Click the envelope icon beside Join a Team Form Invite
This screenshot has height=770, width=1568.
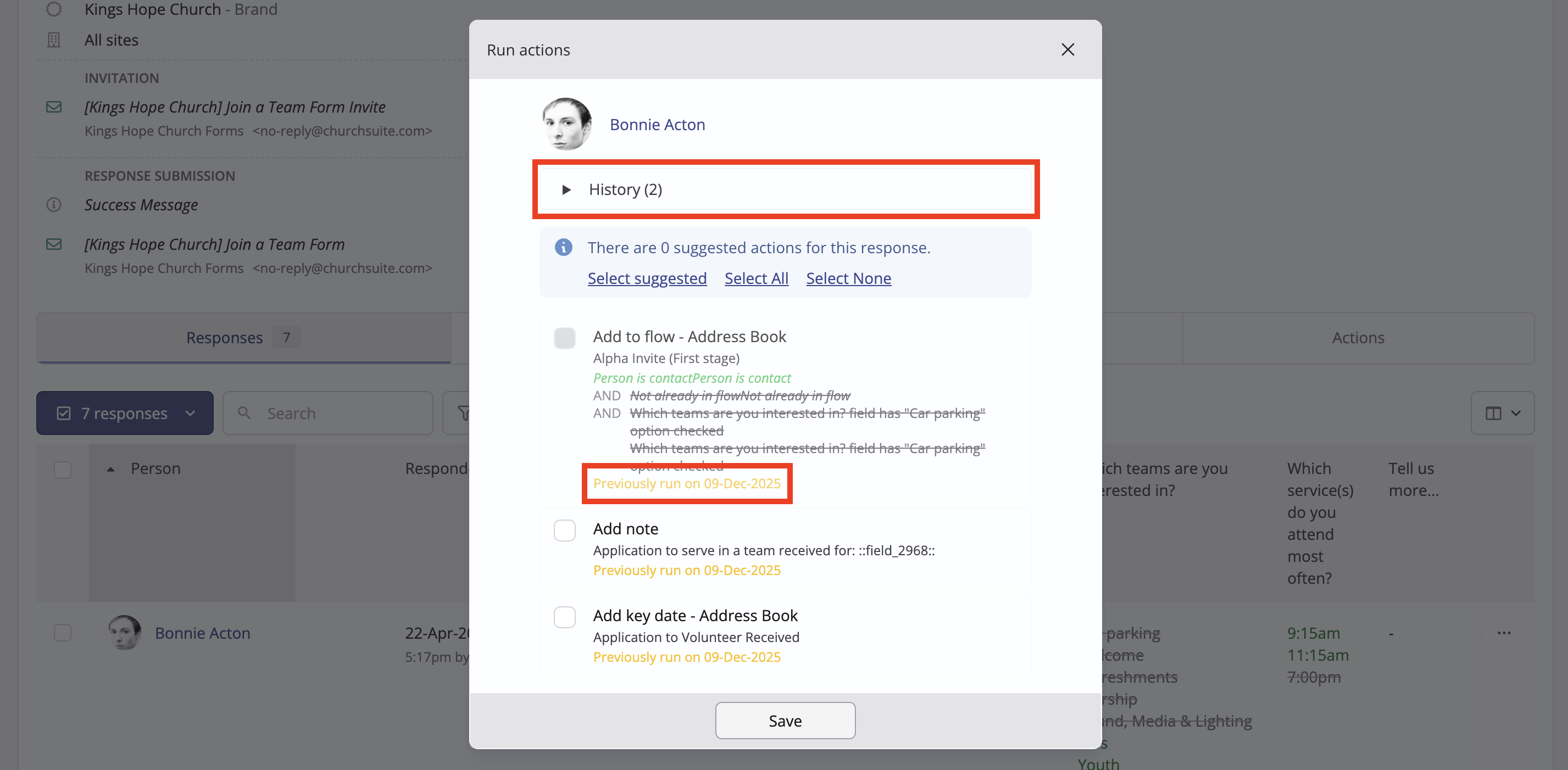[53, 107]
